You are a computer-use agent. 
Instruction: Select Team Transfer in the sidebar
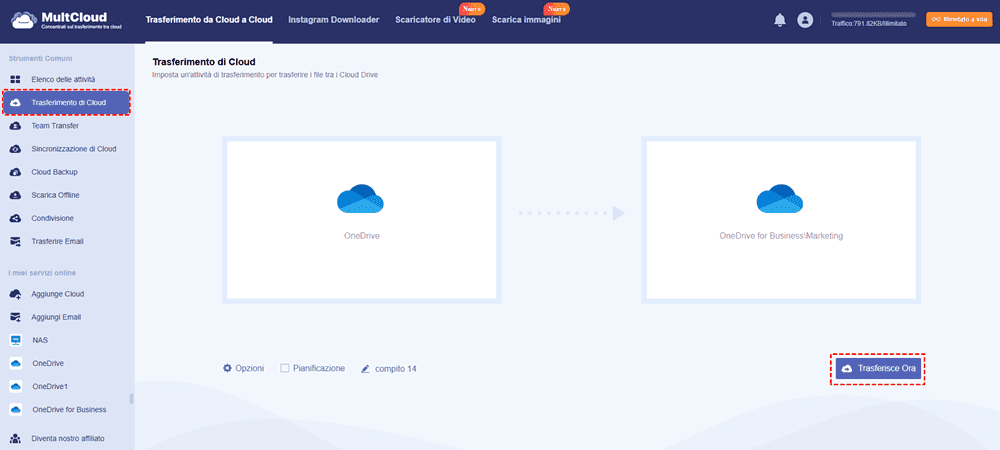tap(55, 126)
